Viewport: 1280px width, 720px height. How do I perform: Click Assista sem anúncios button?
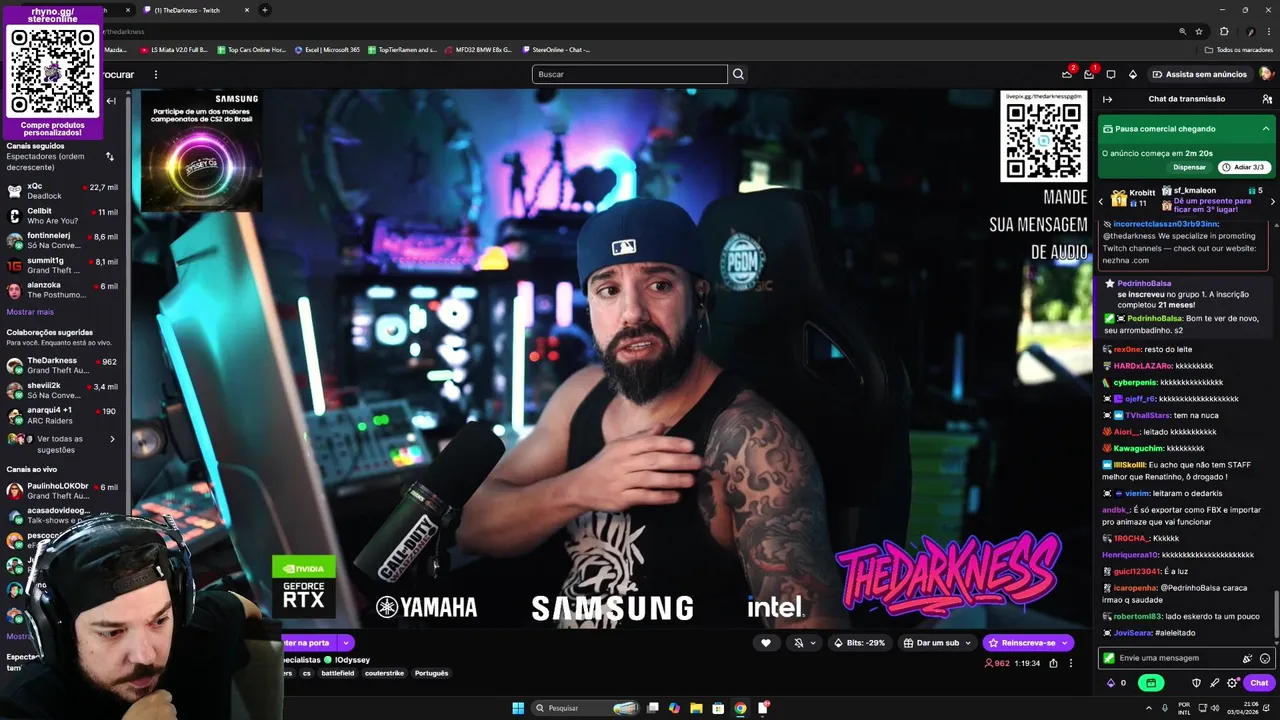[x=1199, y=74]
